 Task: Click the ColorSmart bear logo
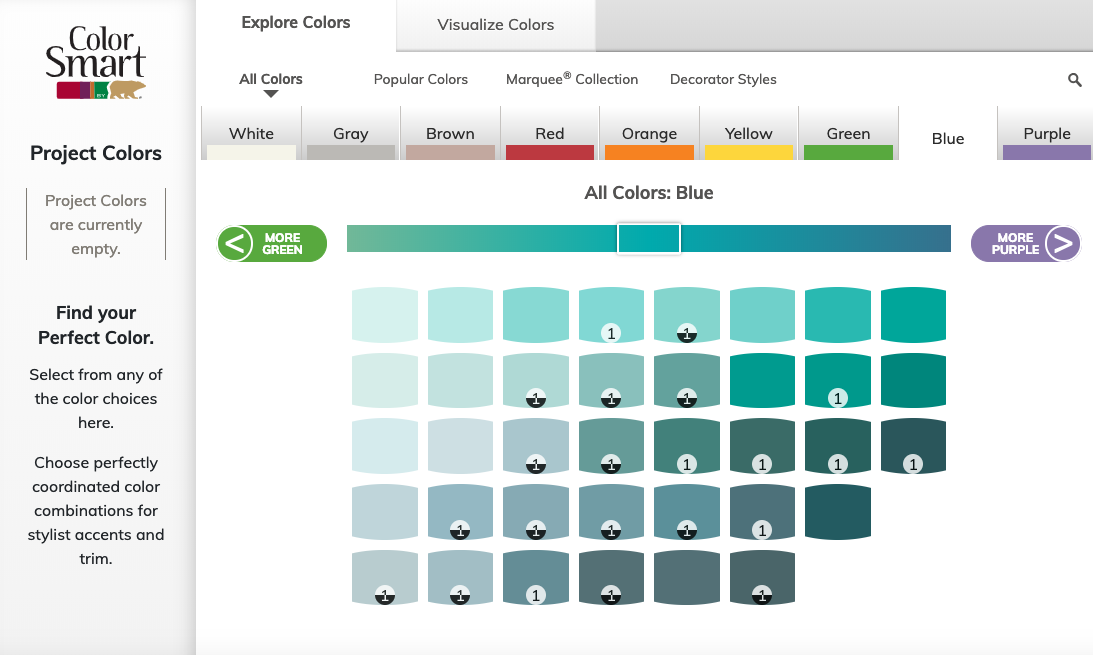tap(95, 63)
